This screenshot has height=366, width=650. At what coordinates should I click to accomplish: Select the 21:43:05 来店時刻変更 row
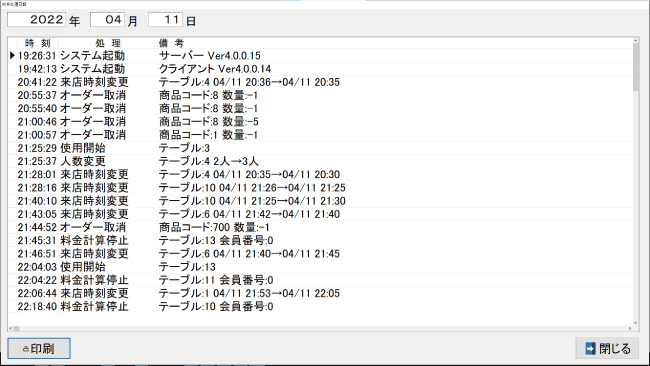click(x=320, y=214)
